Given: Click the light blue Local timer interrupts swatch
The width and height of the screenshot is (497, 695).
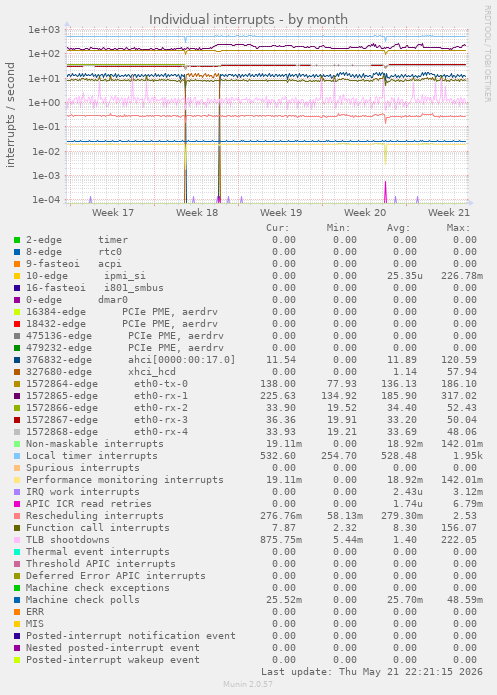Looking at the screenshot, I should 17,456.
